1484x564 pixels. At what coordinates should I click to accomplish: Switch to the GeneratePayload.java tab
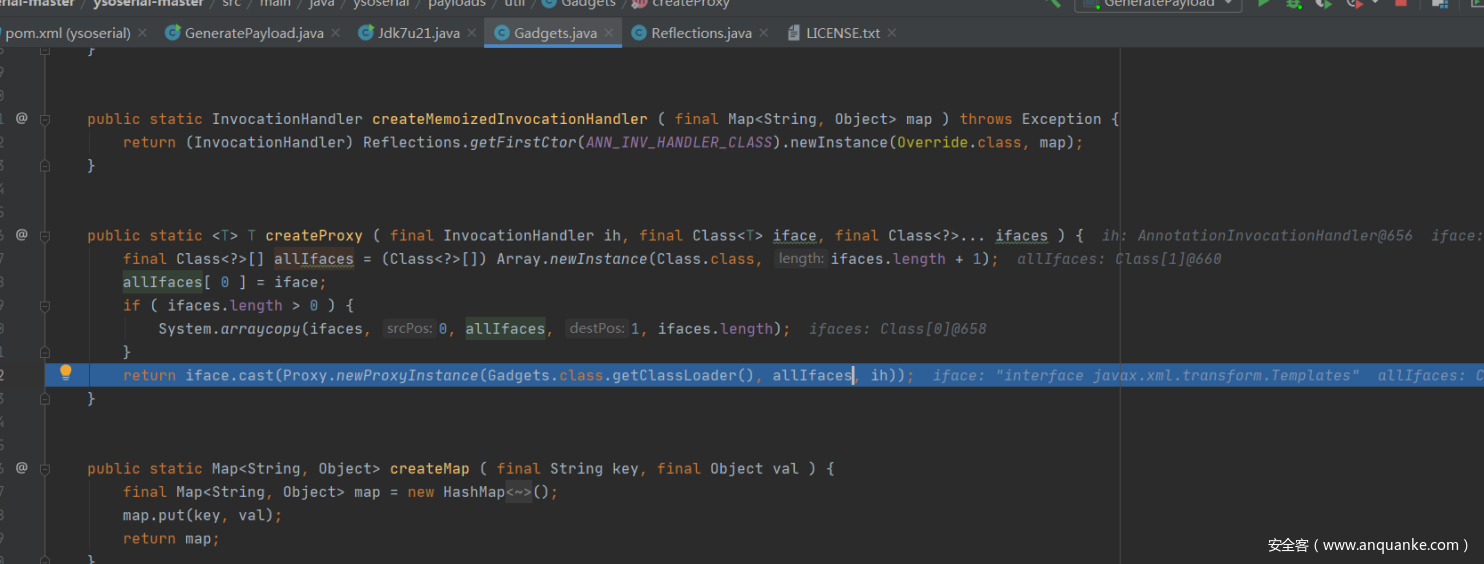coord(253,33)
